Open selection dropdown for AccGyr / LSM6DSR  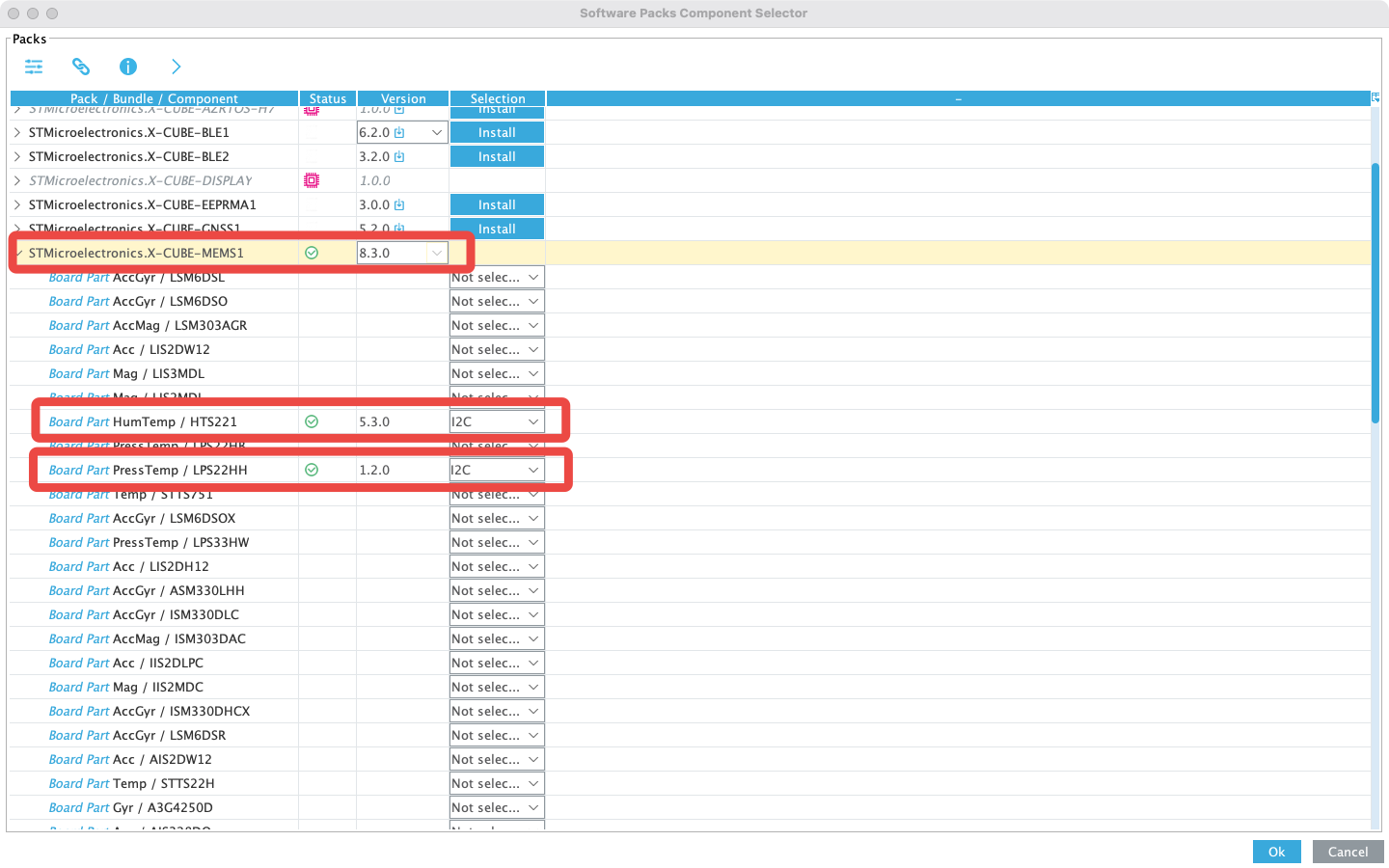pyautogui.click(x=498, y=735)
